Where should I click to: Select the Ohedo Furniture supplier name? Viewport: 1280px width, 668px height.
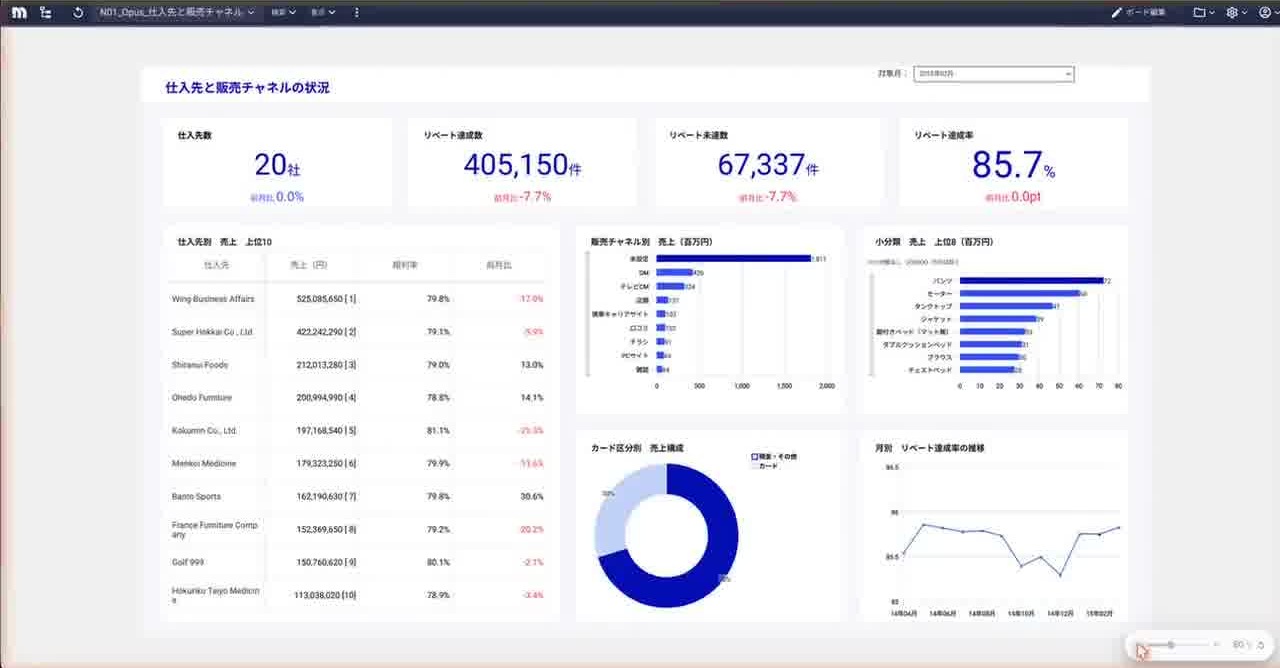203,398
